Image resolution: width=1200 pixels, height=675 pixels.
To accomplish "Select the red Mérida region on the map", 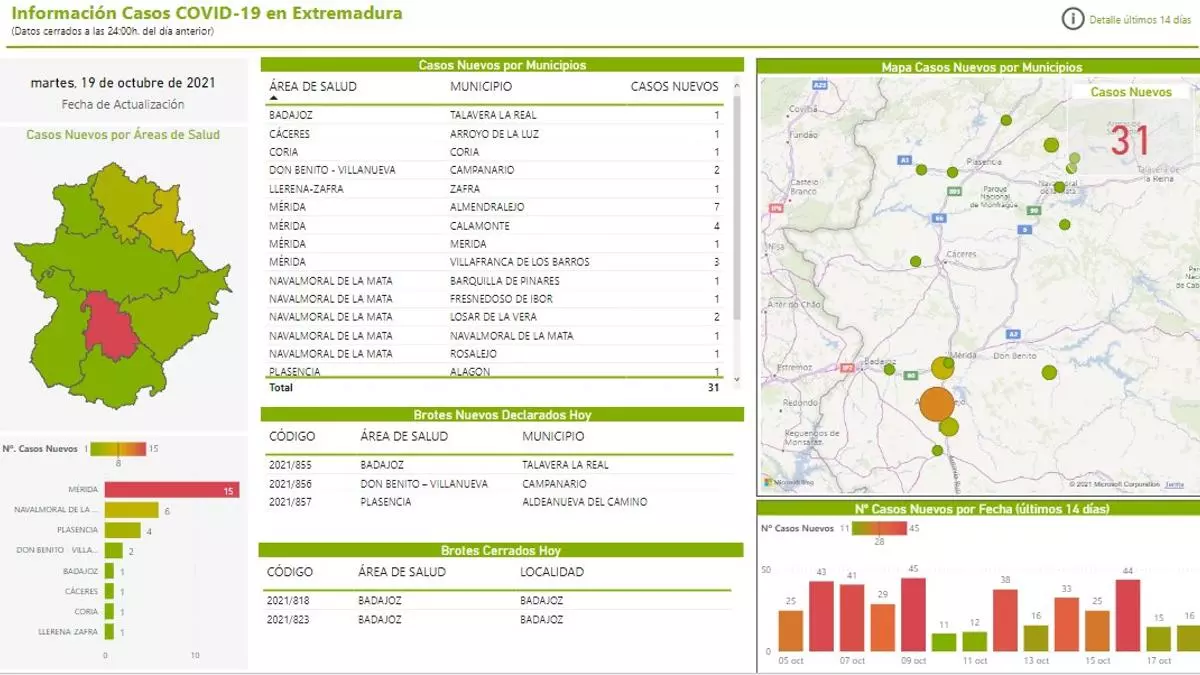I will coord(110,326).
